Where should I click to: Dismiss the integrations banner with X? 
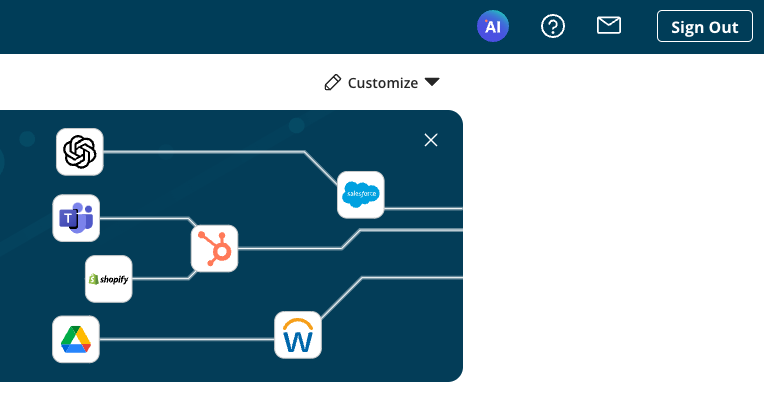[x=431, y=140]
